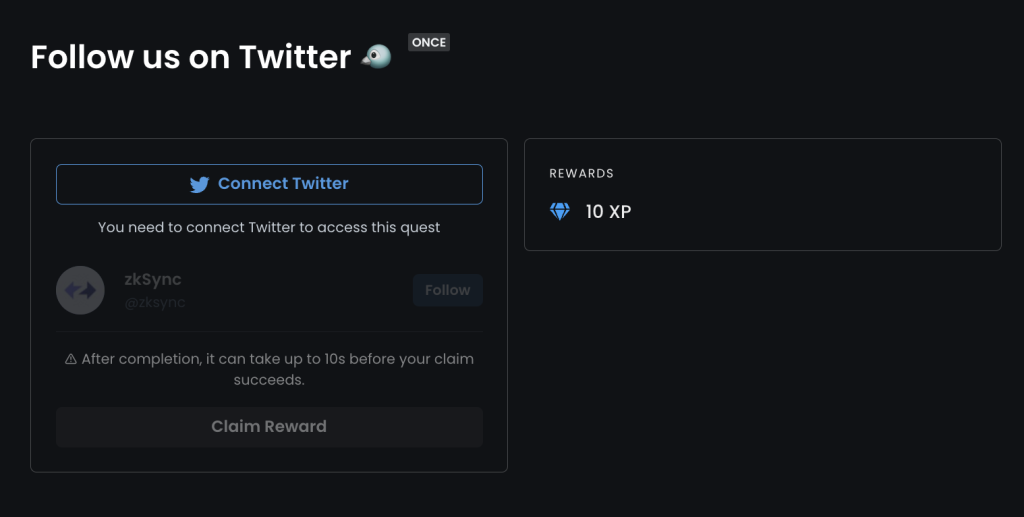Click the divider line below zkSync row
The image size is (1024, 517).
coord(269,332)
